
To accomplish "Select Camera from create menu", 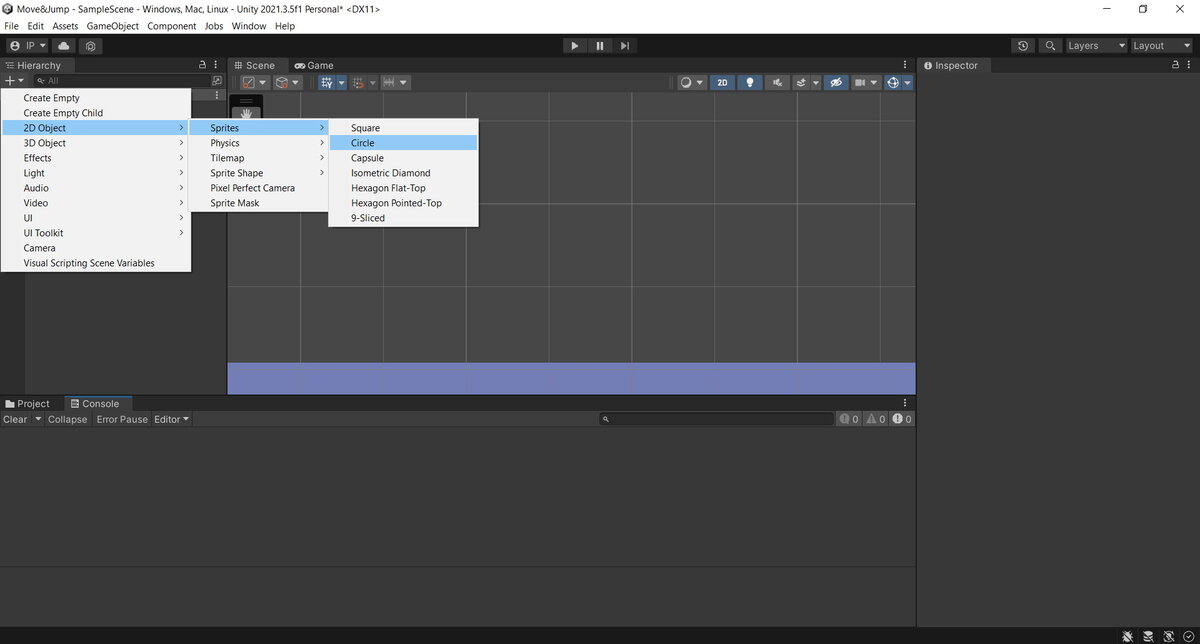I will coord(96,248).
